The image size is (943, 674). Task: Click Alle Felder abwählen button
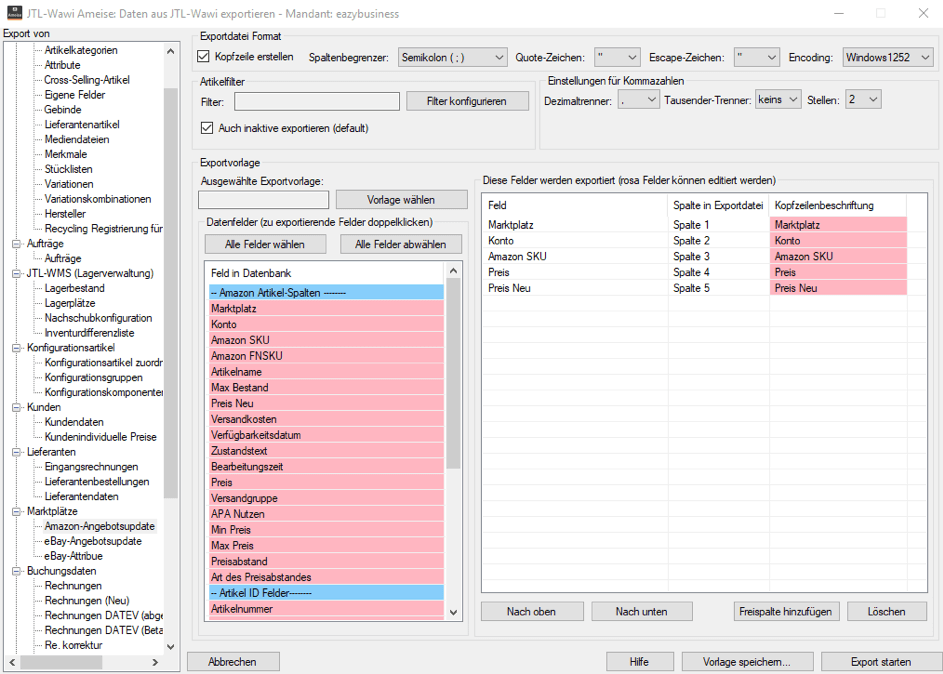401,244
